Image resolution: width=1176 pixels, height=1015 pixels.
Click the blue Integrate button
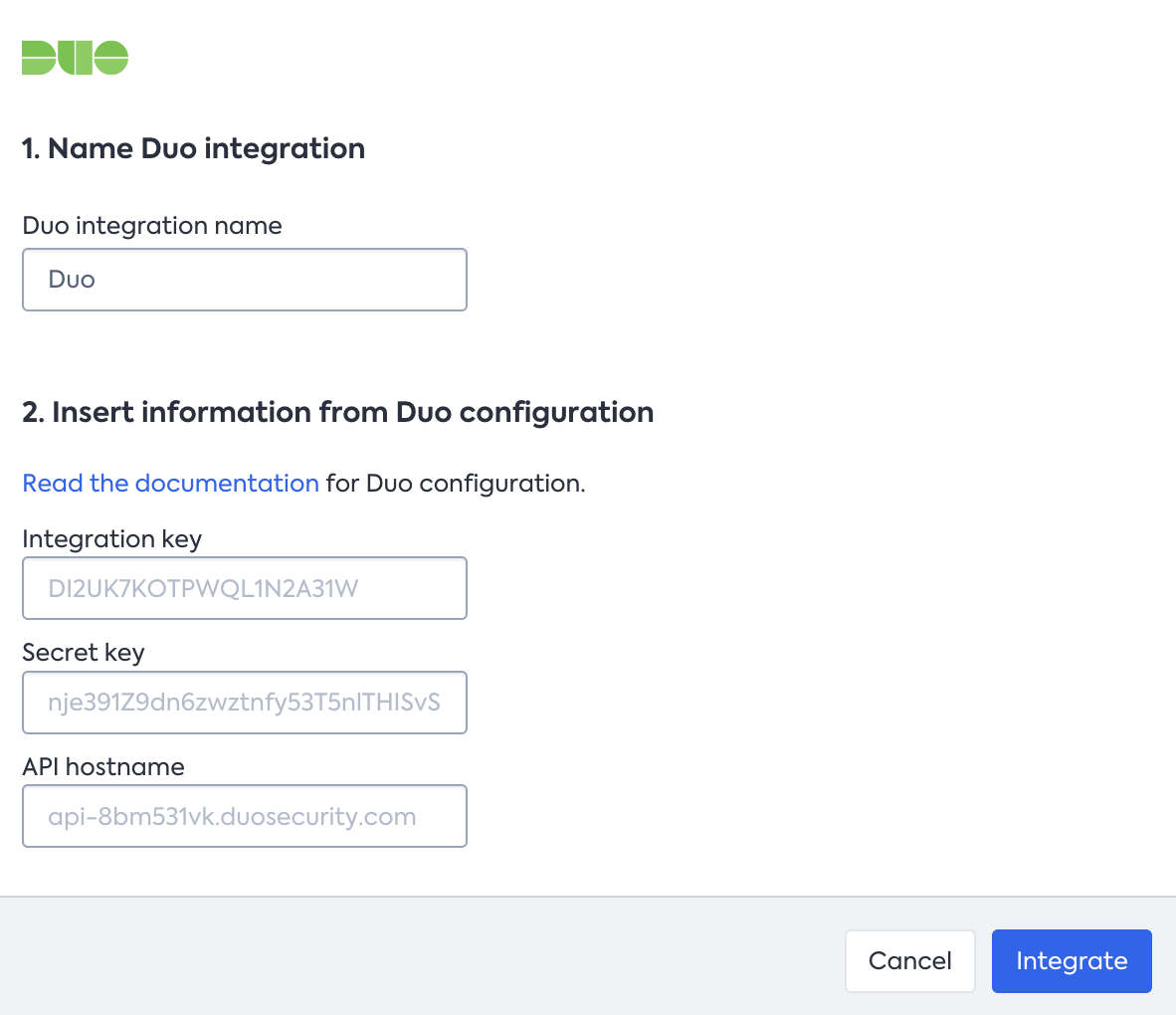click(x=1072, y=961)
